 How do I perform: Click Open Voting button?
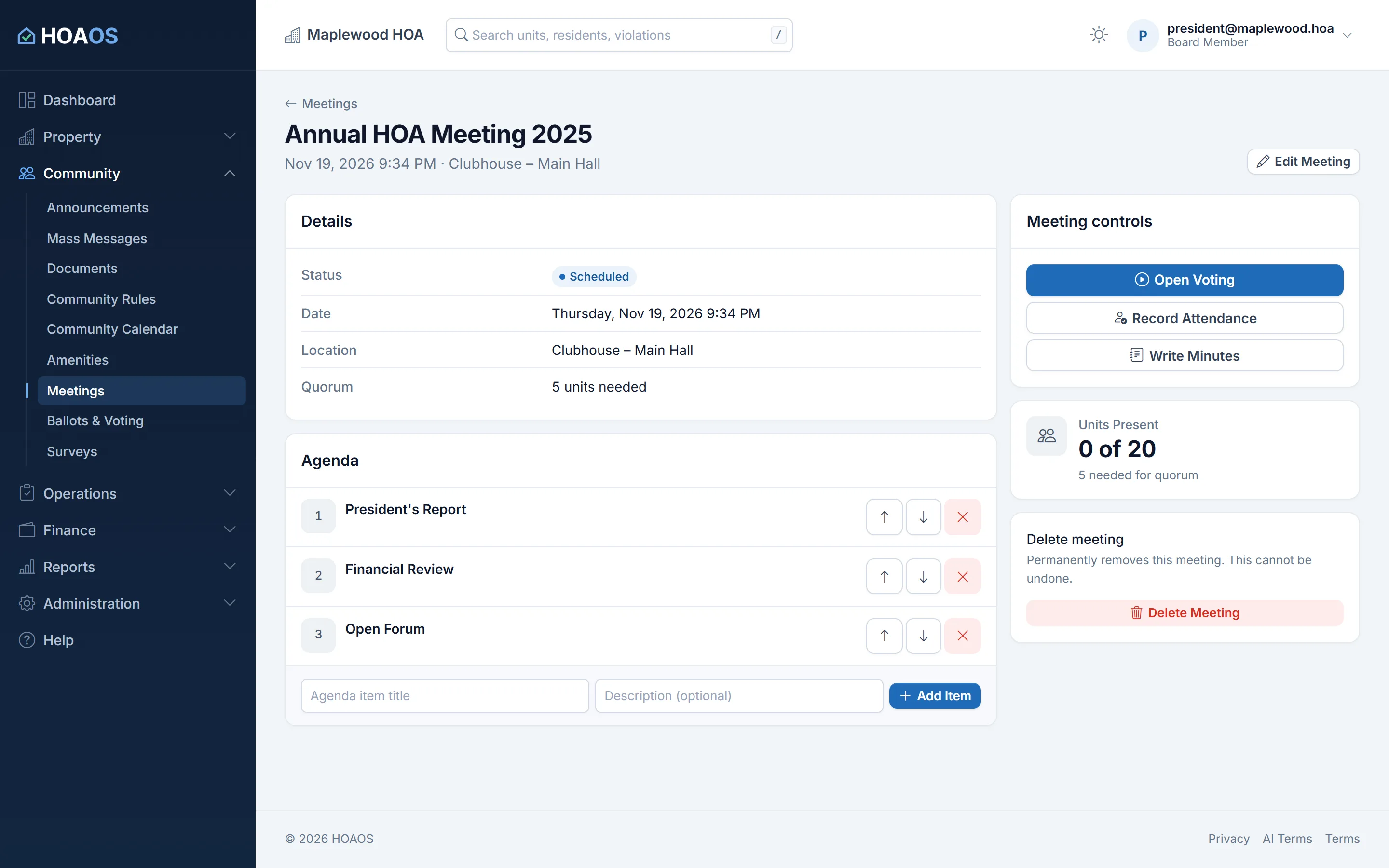[x=1184, y=280]
